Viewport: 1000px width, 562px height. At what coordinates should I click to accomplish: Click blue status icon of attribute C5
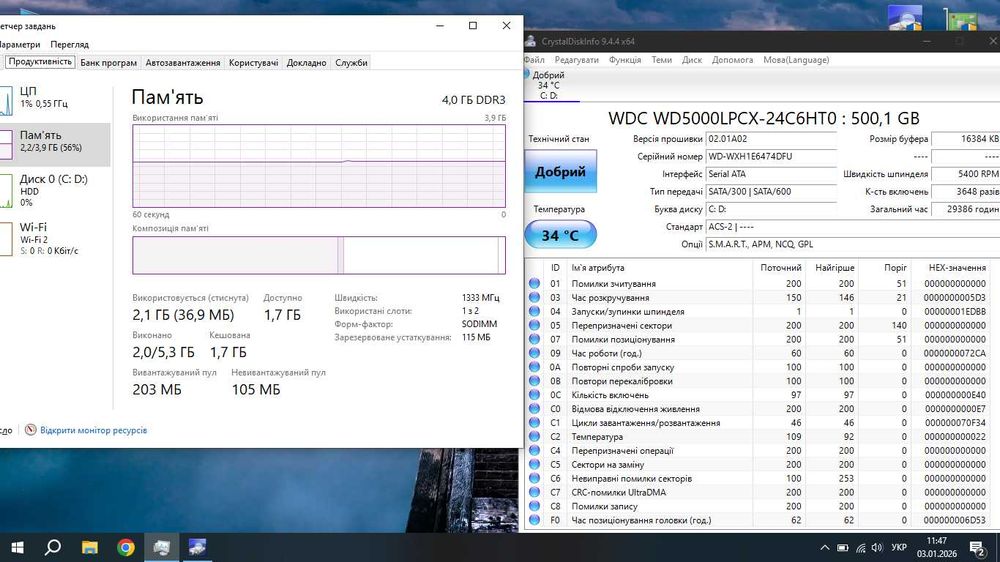pyautogui.click(x=534, y=464)
